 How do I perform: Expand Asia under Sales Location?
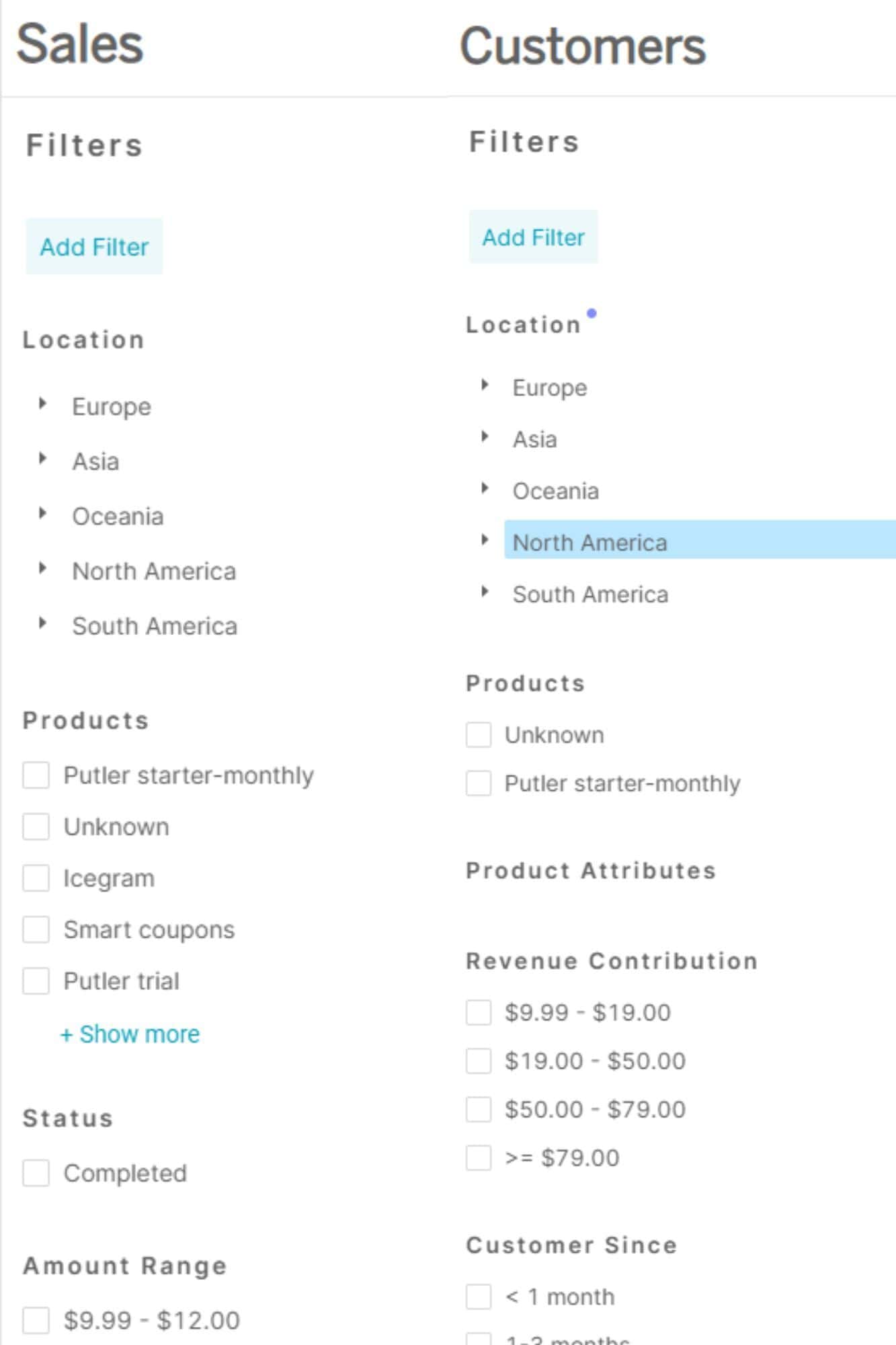click(42, 459)
